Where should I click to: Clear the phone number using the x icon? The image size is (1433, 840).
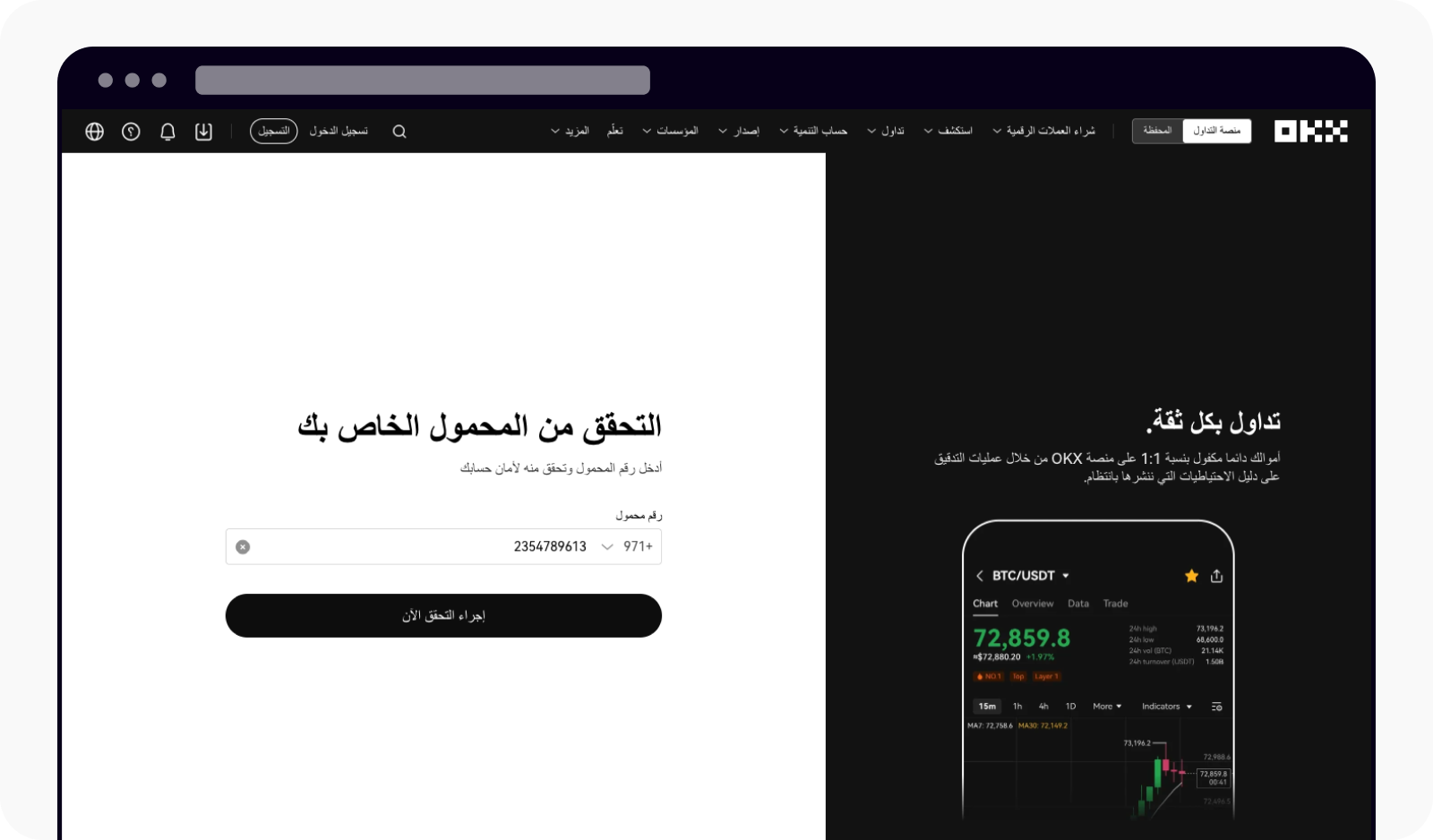(242, 546)
